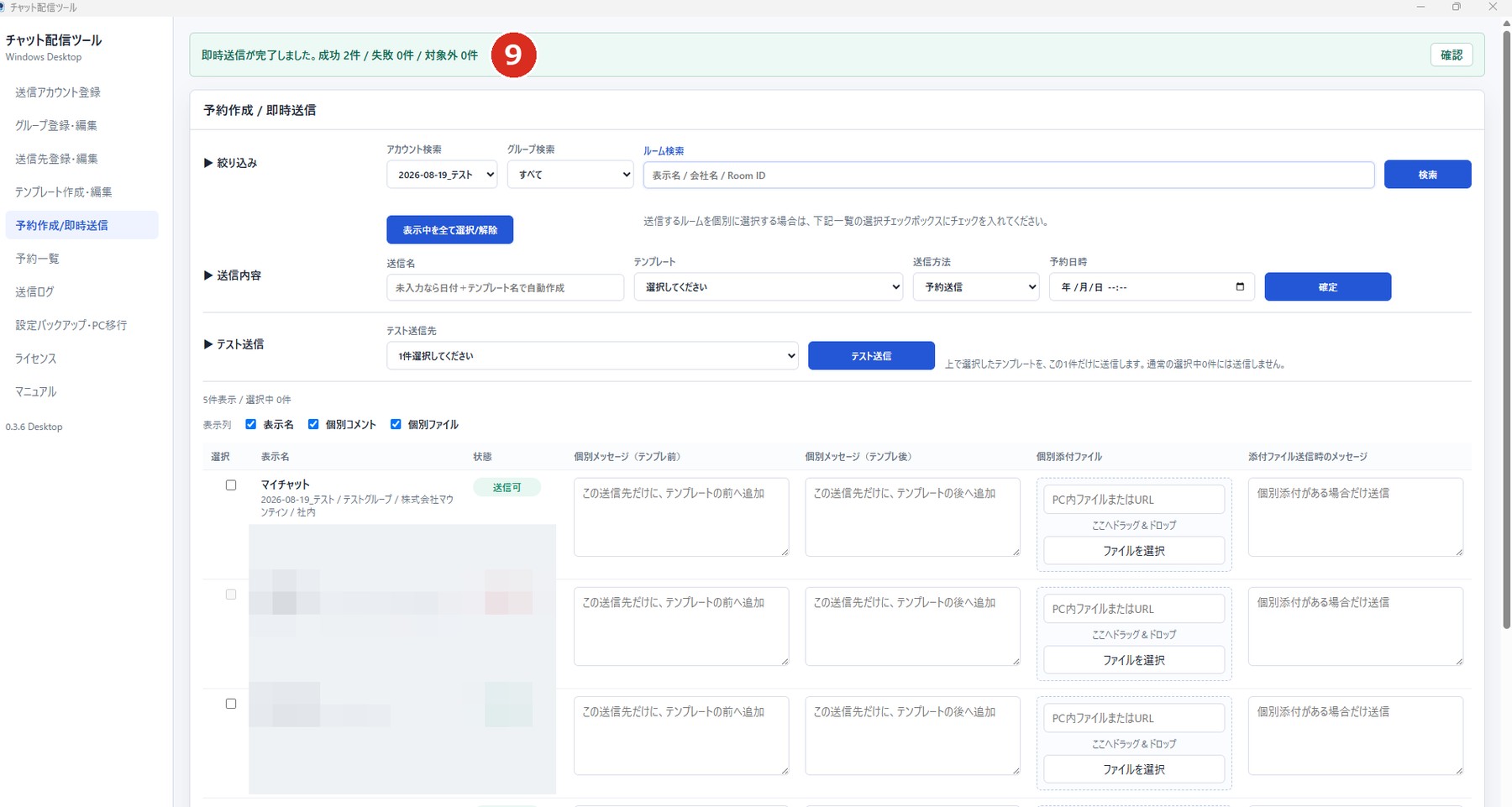Click the 予約日時 date-time field

point(1152,287)
